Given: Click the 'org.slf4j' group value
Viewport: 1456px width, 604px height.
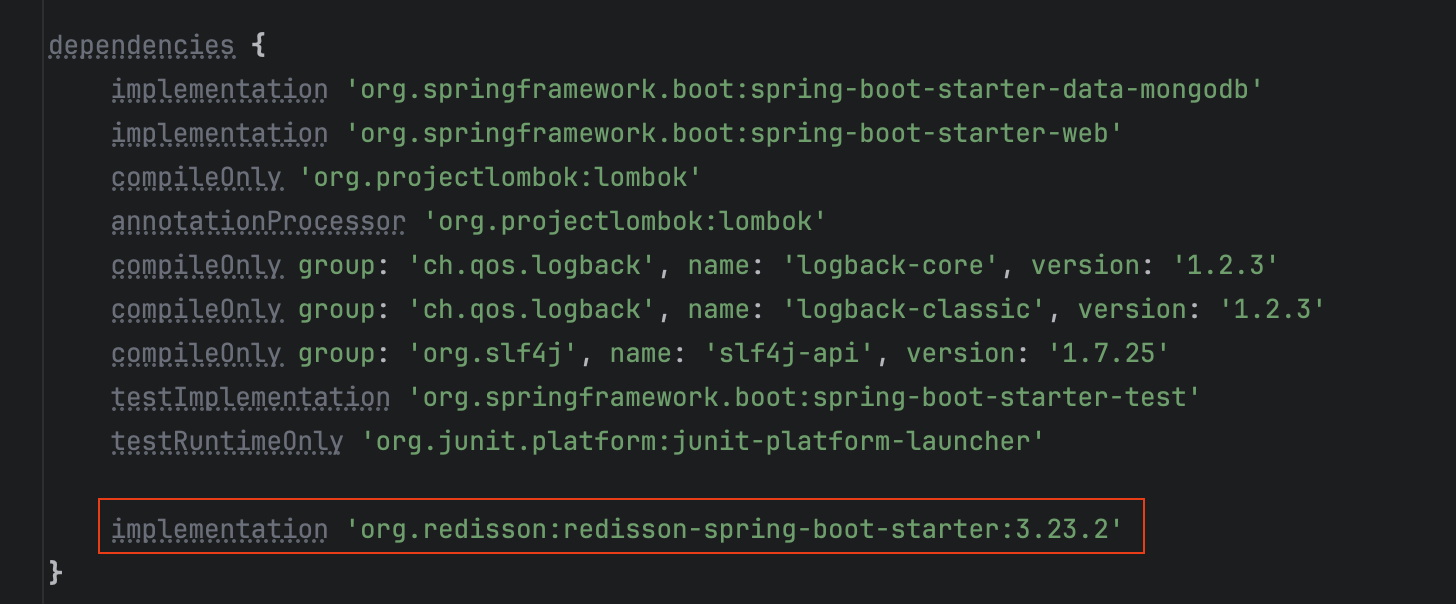Looking at the screenshot, I should [x=492, y=354].
